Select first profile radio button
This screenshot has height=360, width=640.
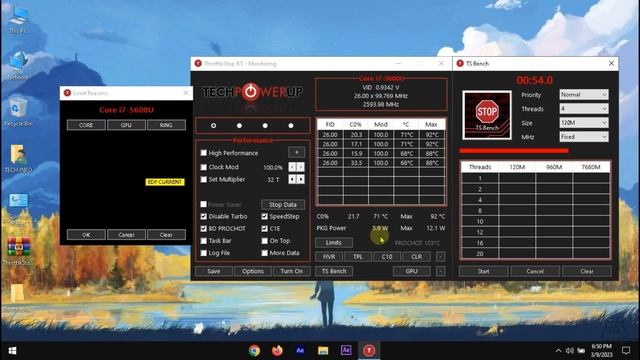point(213,126)
